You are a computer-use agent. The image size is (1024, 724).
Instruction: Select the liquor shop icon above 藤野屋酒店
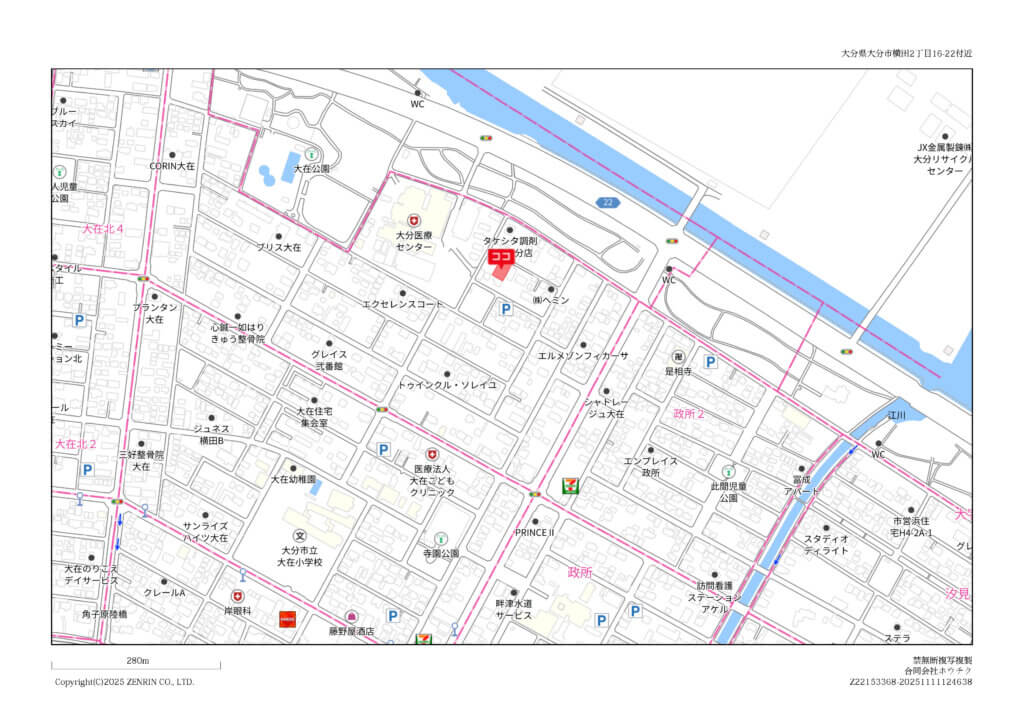(351, 617)
